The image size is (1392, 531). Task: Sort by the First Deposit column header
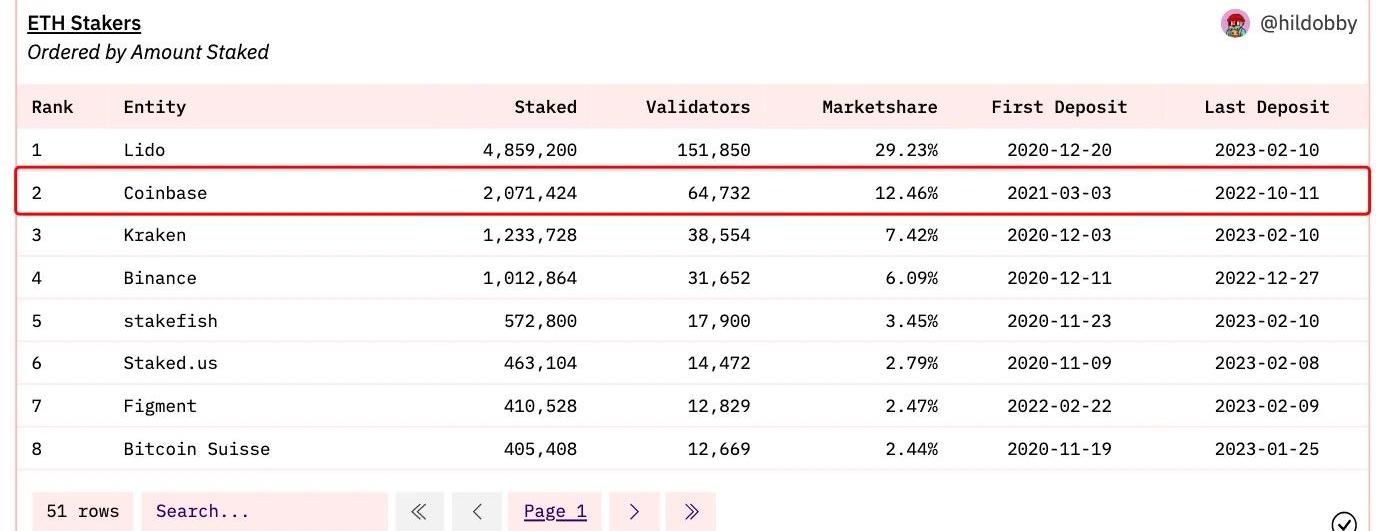(x=1059, y=107)
